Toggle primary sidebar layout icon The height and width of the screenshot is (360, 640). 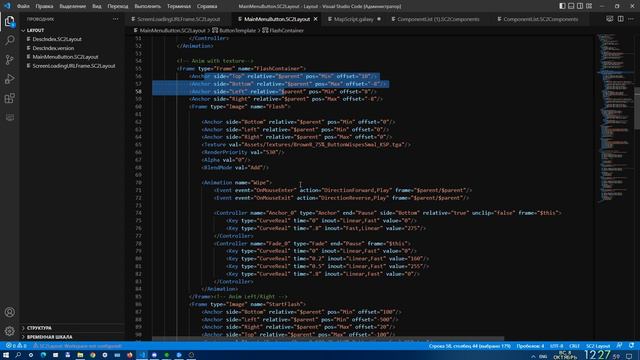(562, 6)
